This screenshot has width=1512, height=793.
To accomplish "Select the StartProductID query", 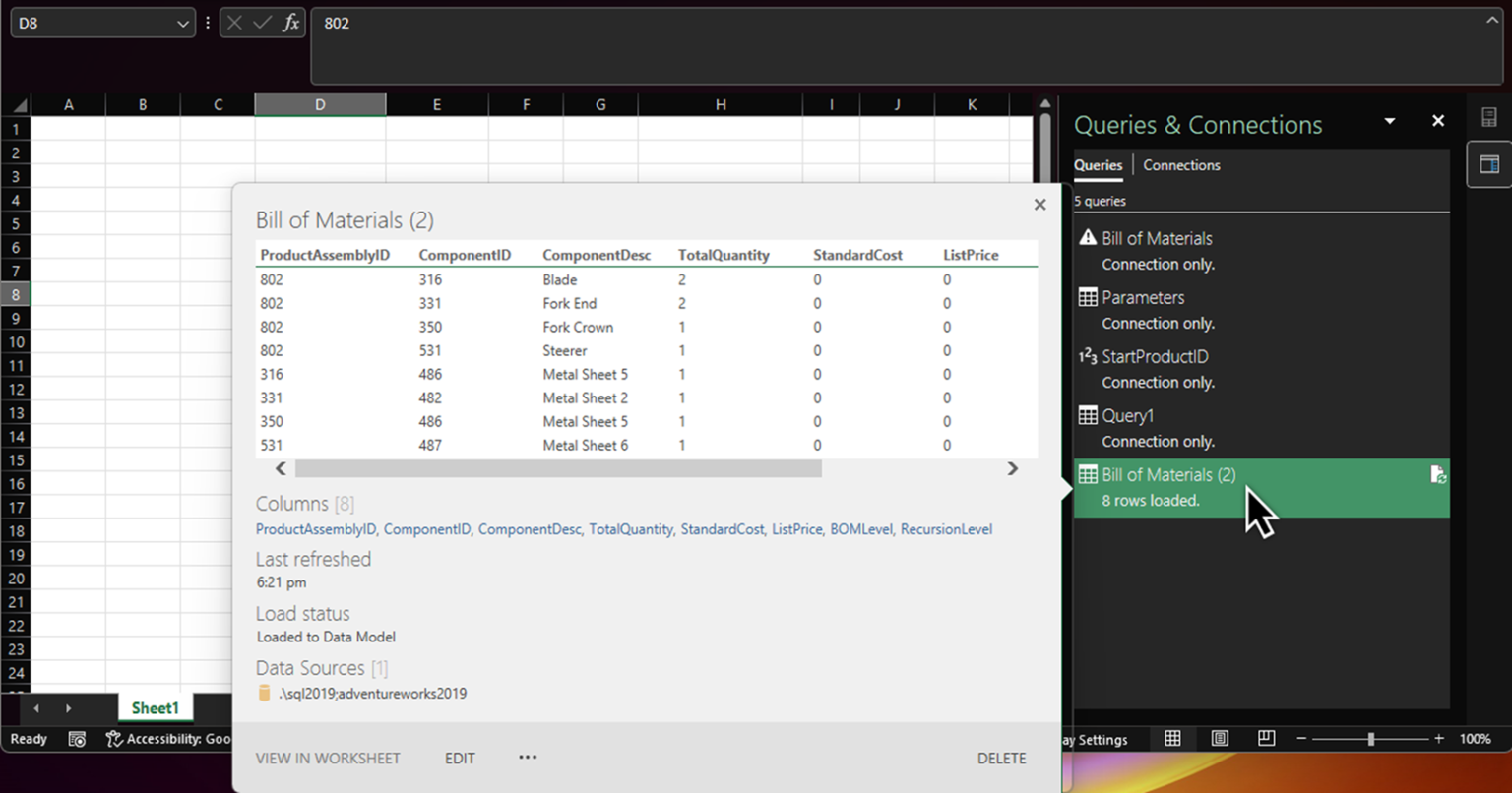I will (1261, 369).
